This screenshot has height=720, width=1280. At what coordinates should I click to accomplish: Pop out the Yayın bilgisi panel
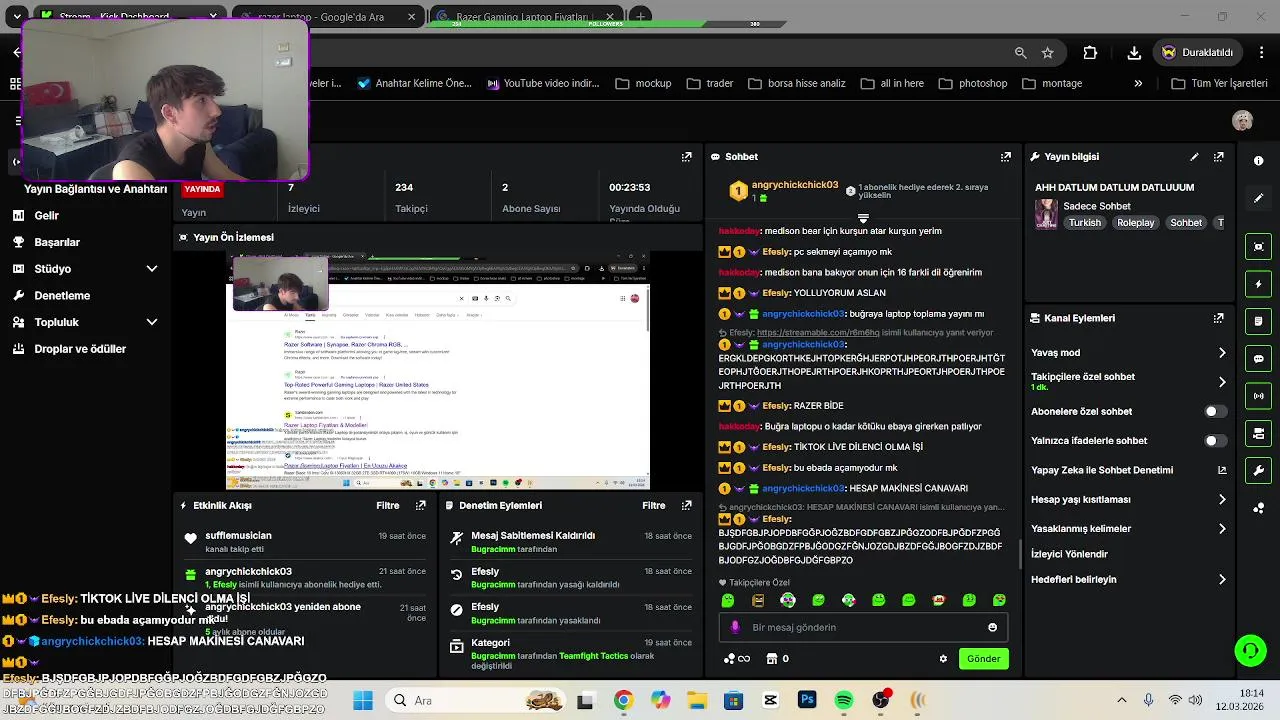click(1219, 157)
